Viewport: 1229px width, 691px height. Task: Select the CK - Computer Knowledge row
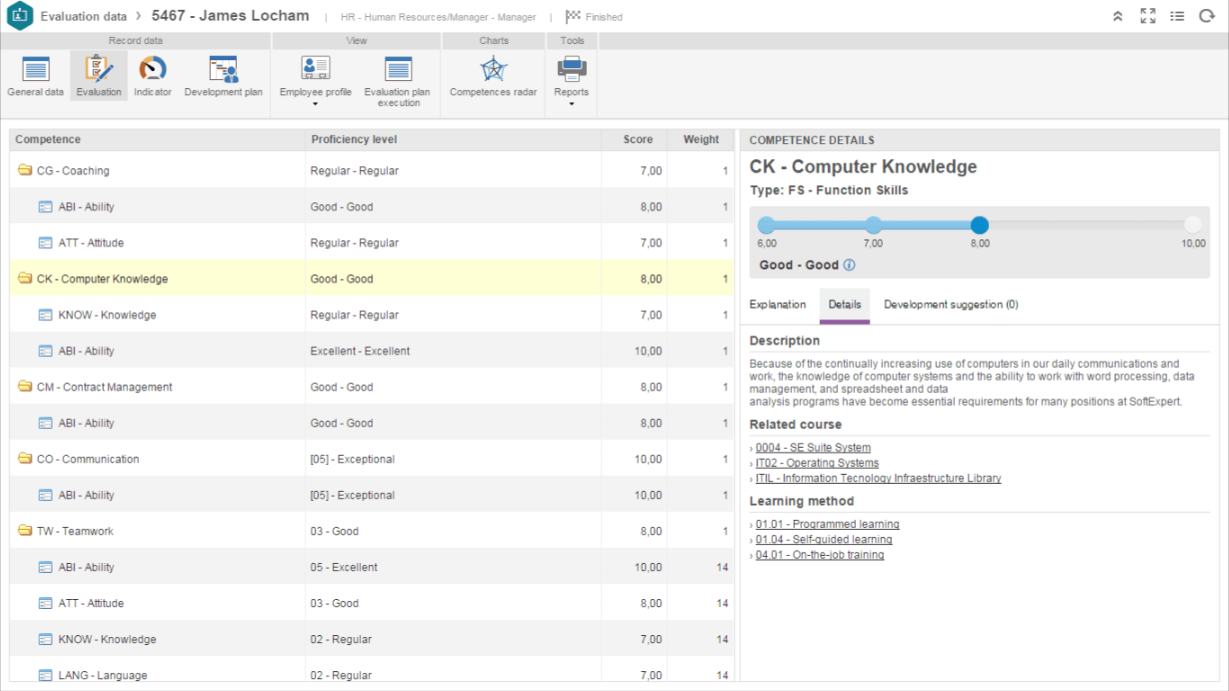(372, 279)
